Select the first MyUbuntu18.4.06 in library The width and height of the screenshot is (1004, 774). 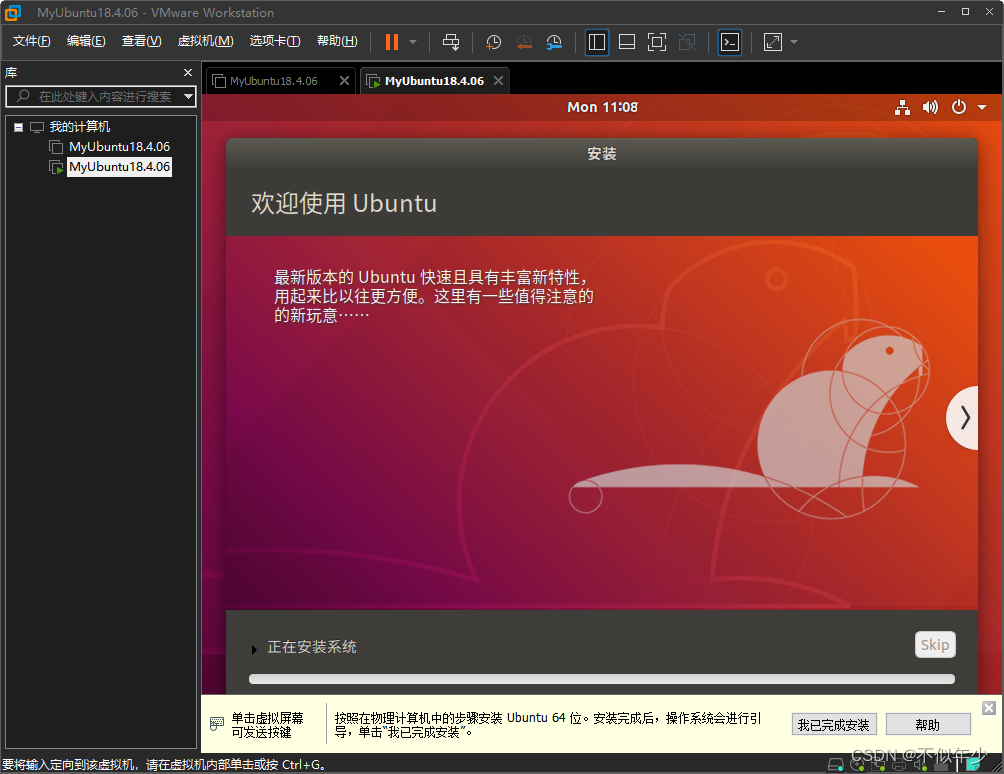coord(119,147)
